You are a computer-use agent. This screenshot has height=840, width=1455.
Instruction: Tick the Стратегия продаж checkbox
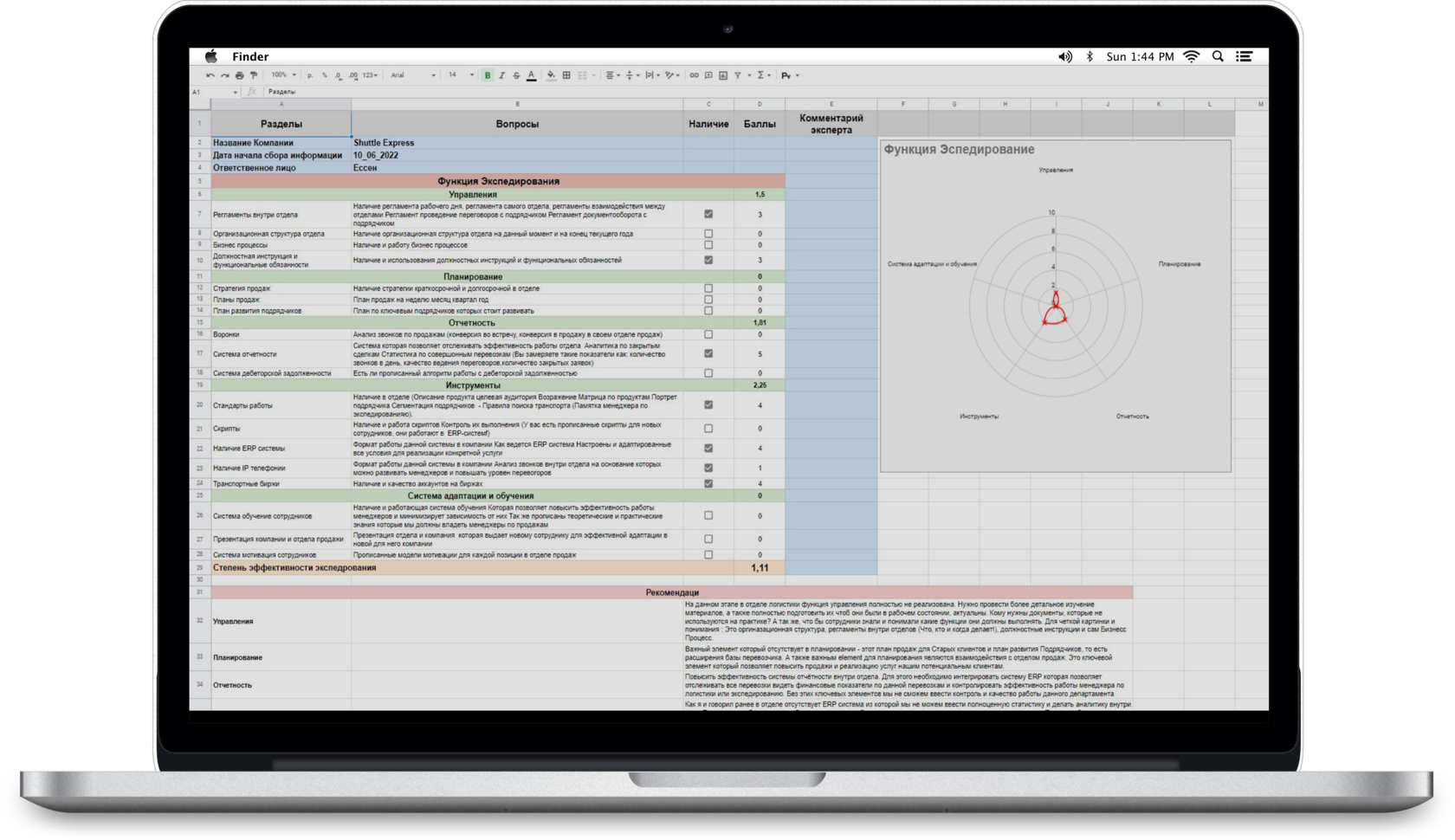click(708, 288)
